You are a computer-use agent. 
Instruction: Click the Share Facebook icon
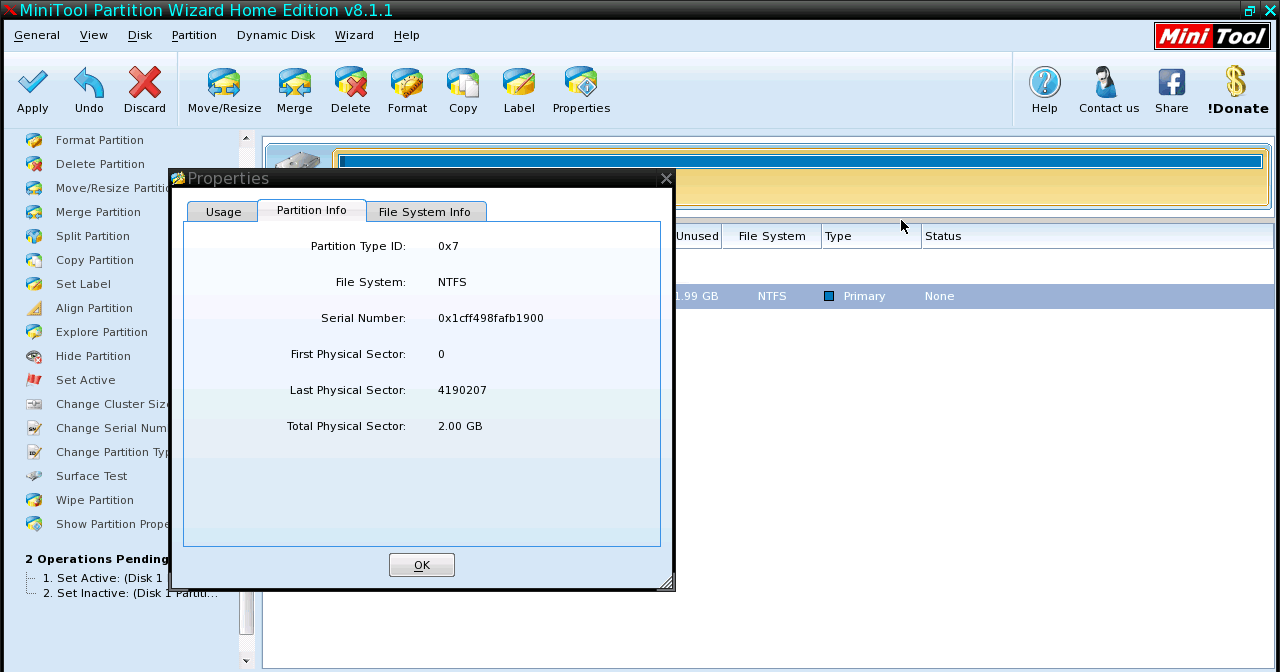pos(1171,83)
